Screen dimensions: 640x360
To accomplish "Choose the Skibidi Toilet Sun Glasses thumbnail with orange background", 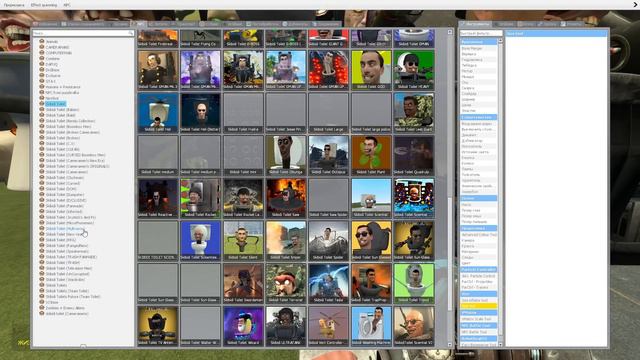I will click(x=371, y=241).
